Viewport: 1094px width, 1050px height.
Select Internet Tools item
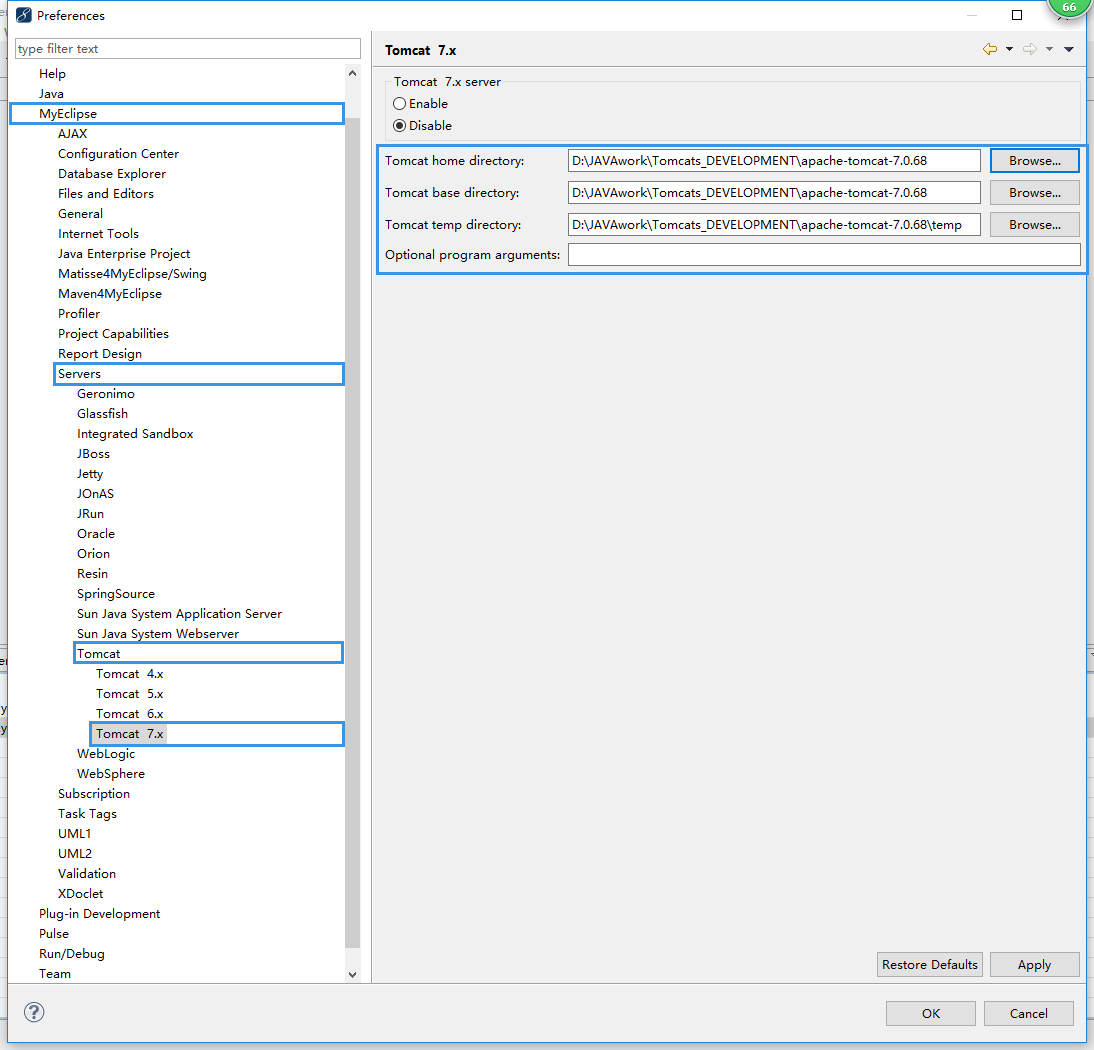click(98, 234)
